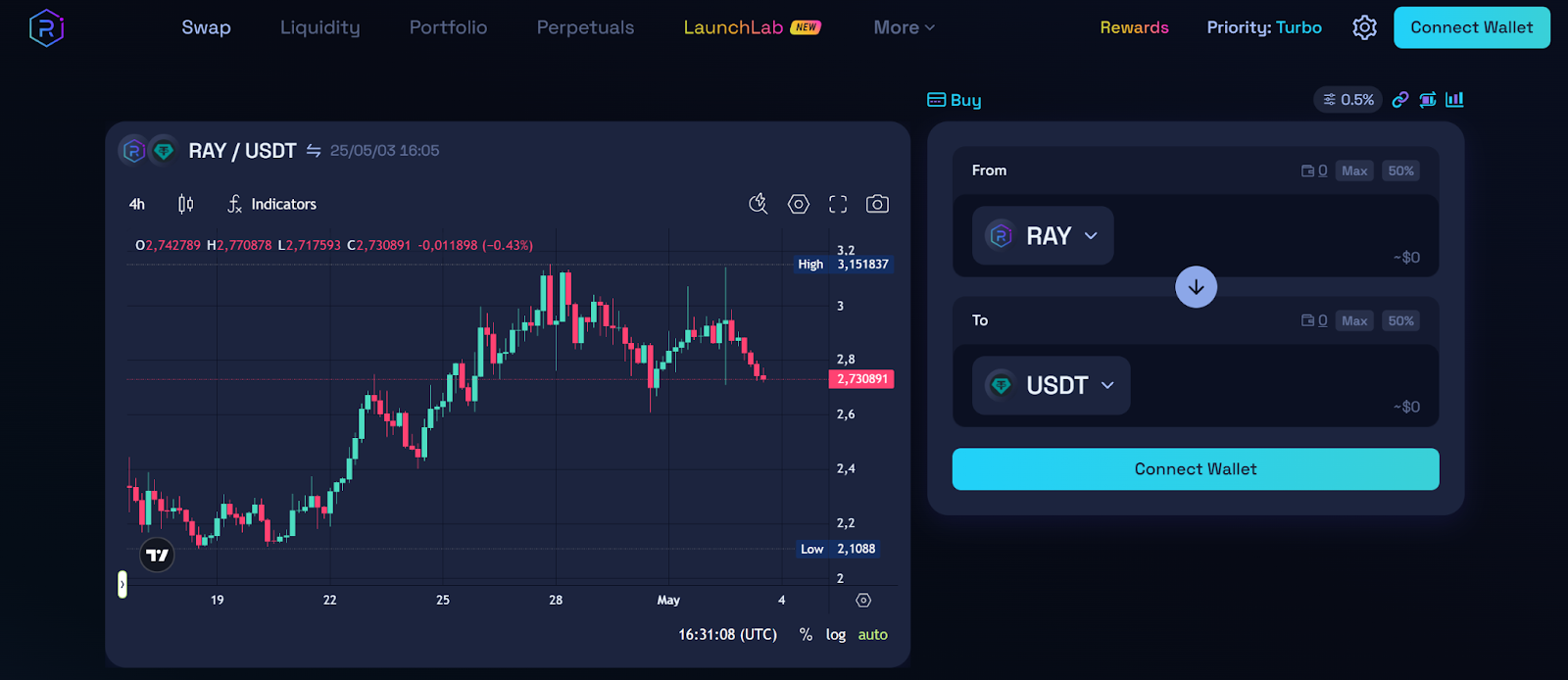This screenshot has width=1568, height=680.
Task: Click the 25/05/03 16:05 timestamp
Action: tap(384, 151)
